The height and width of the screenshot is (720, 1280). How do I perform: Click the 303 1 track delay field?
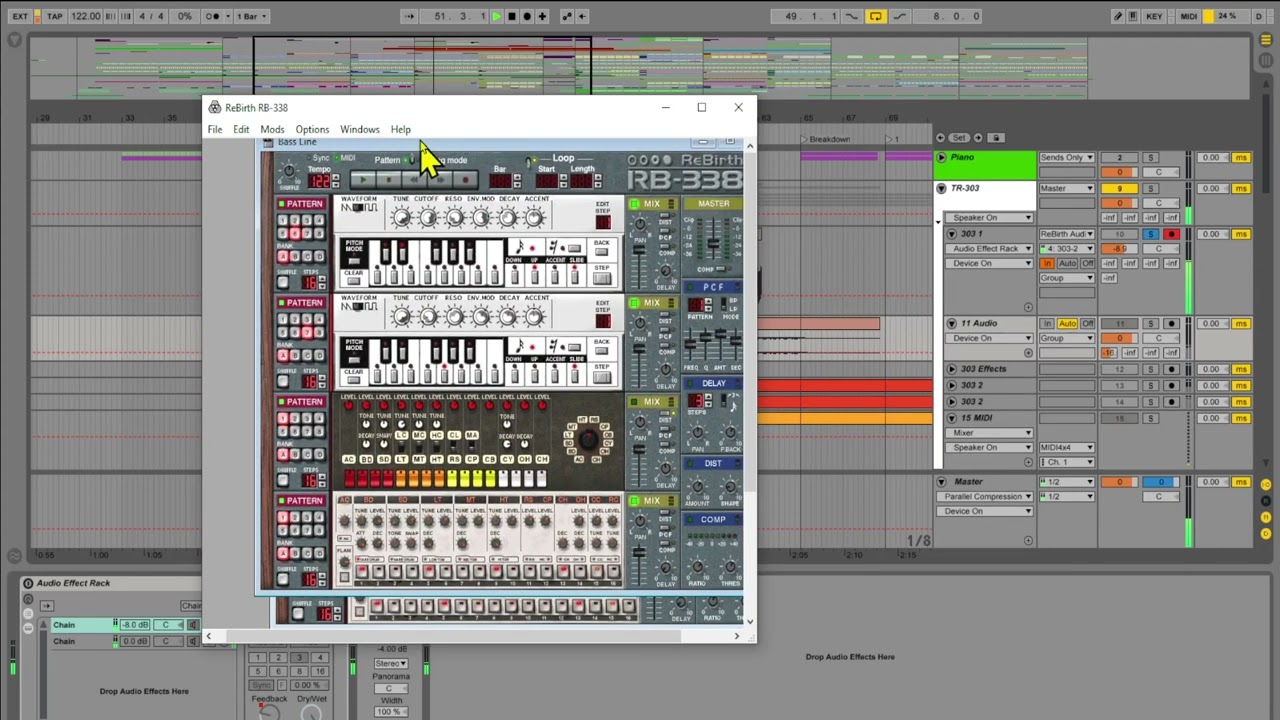(x=1211, y=234)
